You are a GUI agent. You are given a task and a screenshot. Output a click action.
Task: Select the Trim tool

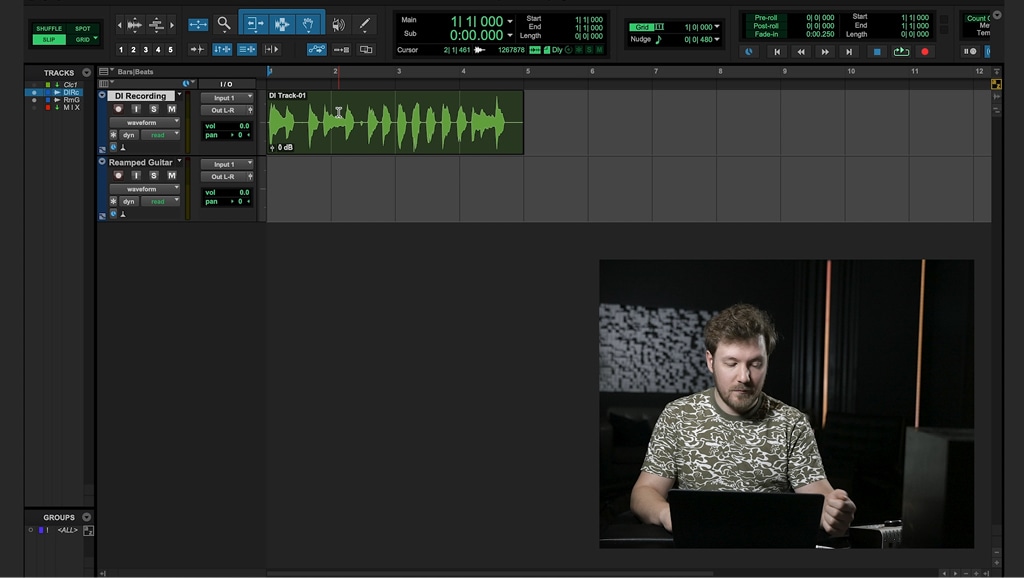(x=253, y=25)
